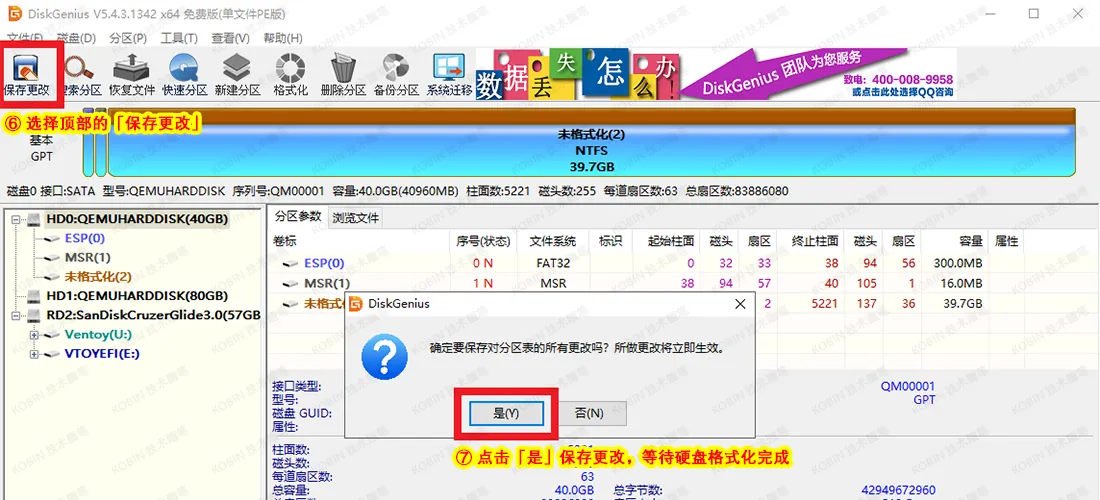Screen dimensions: 1100x500
Task: Click the RD2 SanDisk drive icon
Action: (34, 316)
